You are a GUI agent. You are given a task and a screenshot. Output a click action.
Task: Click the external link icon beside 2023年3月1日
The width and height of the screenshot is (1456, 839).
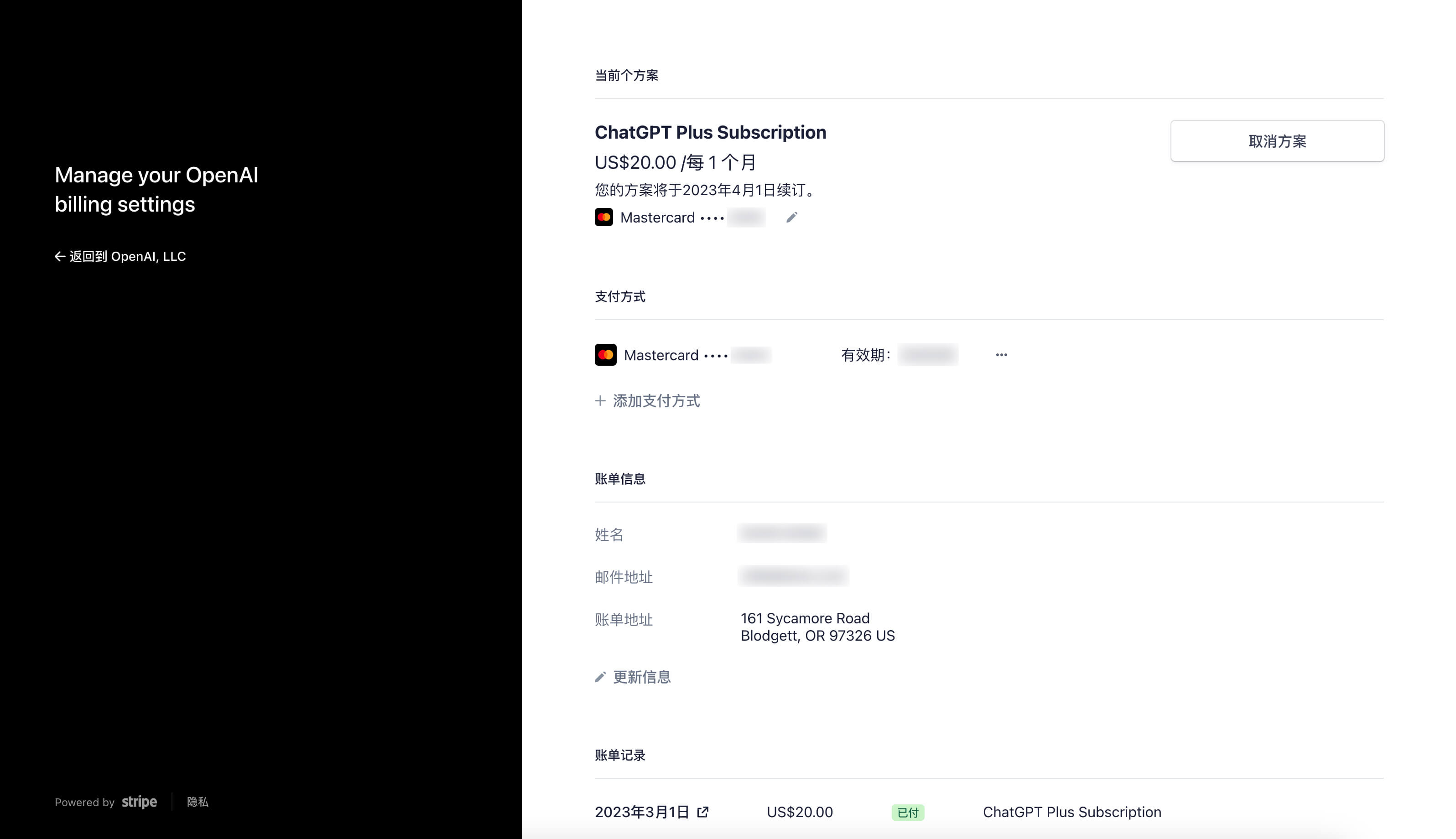coord(702,812)
